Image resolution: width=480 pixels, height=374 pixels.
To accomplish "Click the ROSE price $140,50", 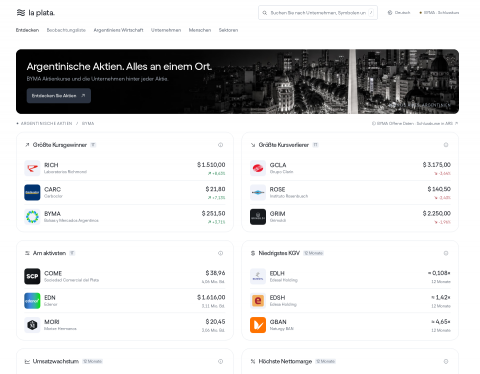I will [439, 189].
